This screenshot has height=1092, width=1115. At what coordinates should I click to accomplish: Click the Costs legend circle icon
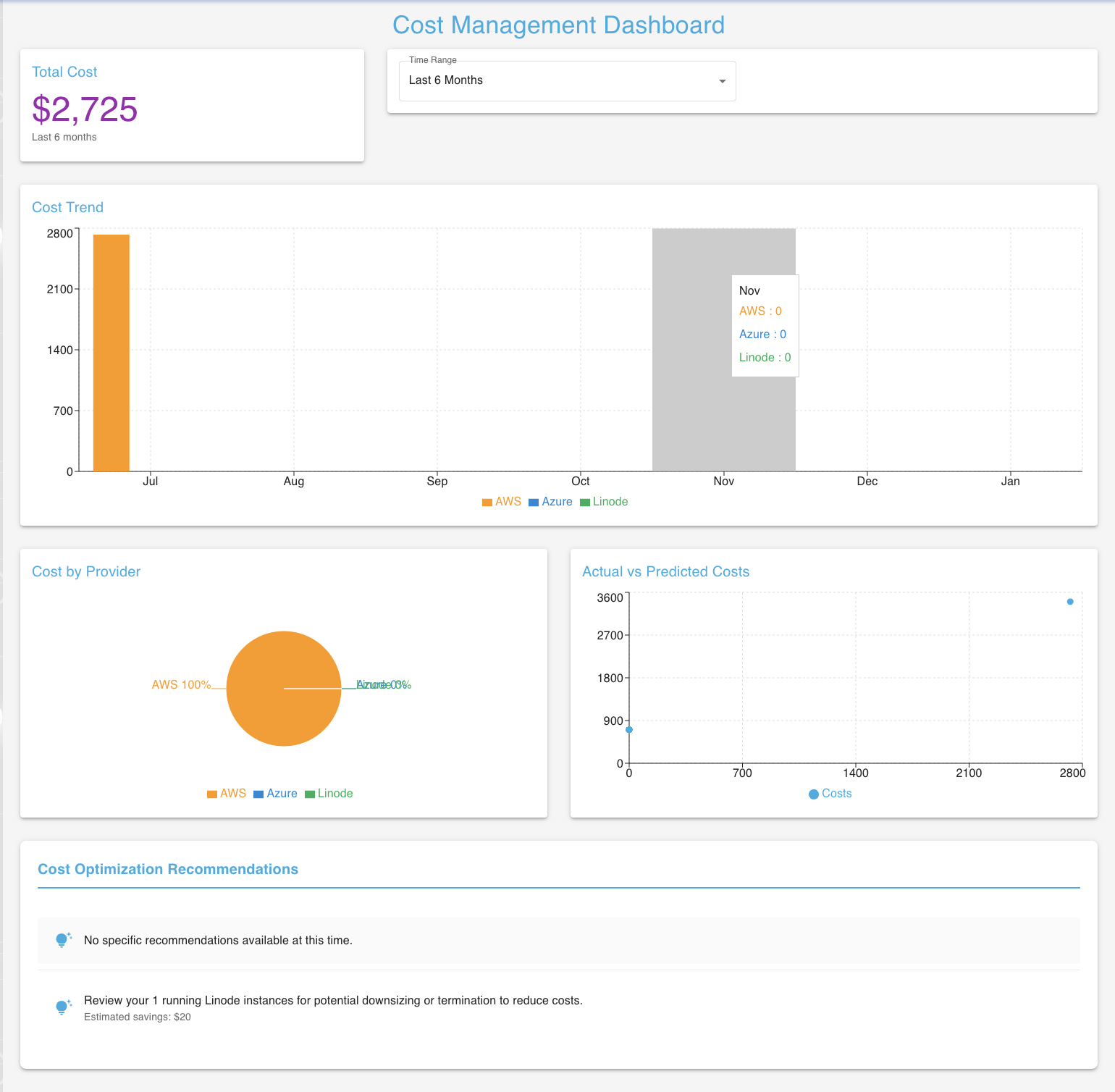coord(814,794)
